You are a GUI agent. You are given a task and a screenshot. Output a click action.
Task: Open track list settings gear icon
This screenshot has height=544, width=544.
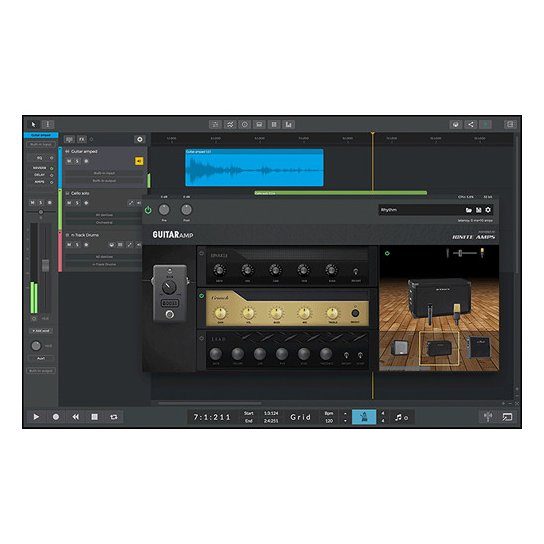click(x=139, y=139)
